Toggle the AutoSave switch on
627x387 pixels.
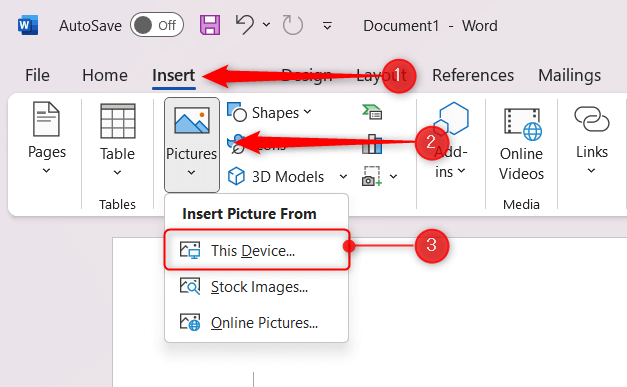pos(157,25)
